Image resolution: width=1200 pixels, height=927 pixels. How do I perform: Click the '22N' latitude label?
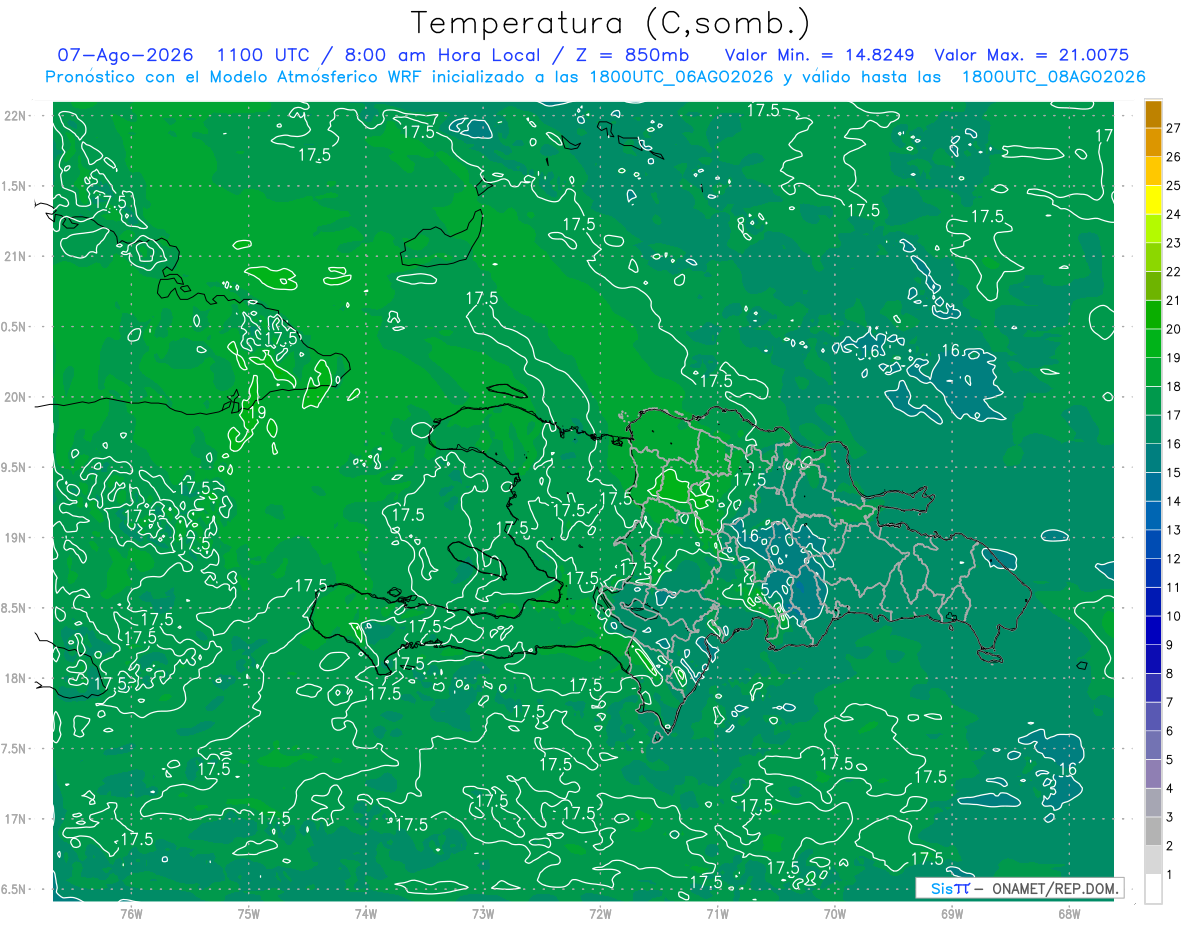coord(15,115)
